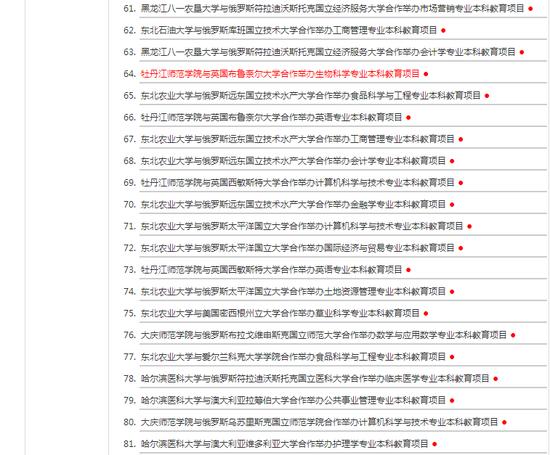Open item 79 哈尔滨医科大学 公共事业管理 link
Screen dimensions: 550x455
(293, 400)
